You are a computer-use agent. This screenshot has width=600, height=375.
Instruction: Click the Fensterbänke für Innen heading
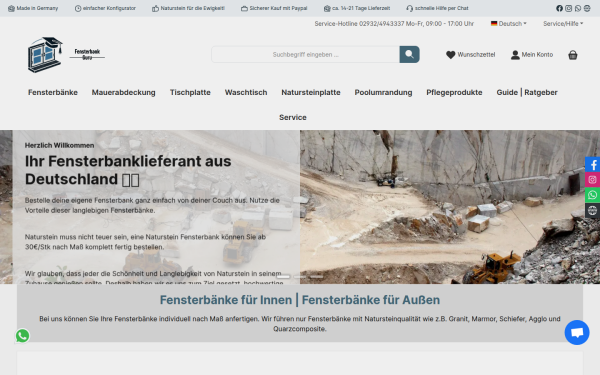tap(226, 300)
